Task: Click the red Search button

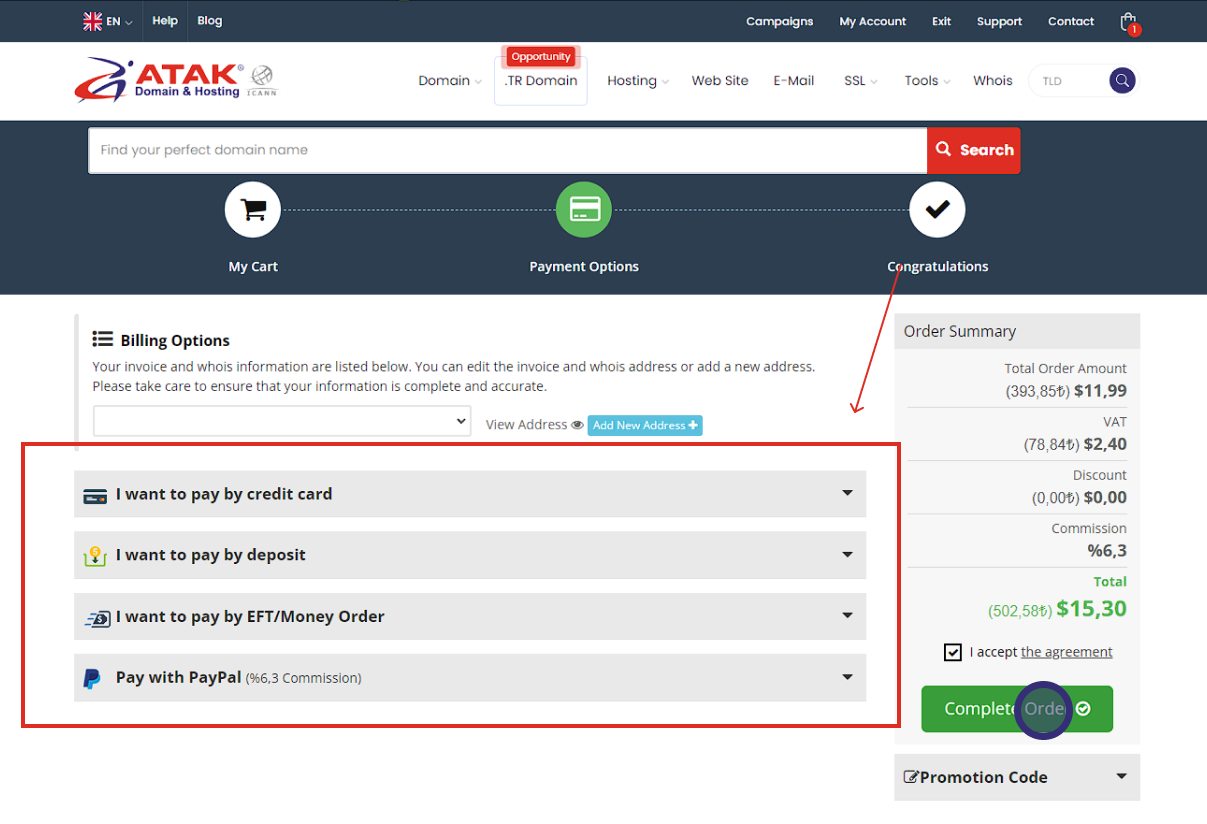Action: click(974, 150)
